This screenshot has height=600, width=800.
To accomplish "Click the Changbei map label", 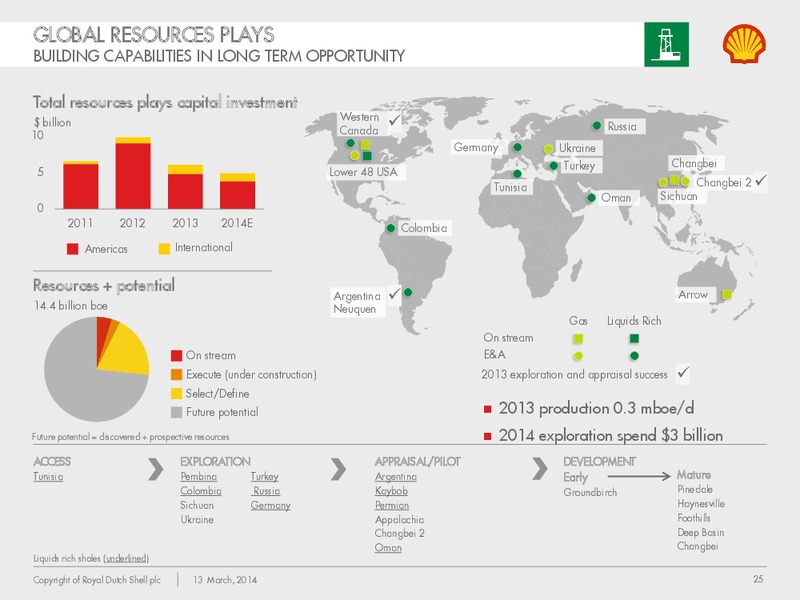I will 694,163.
